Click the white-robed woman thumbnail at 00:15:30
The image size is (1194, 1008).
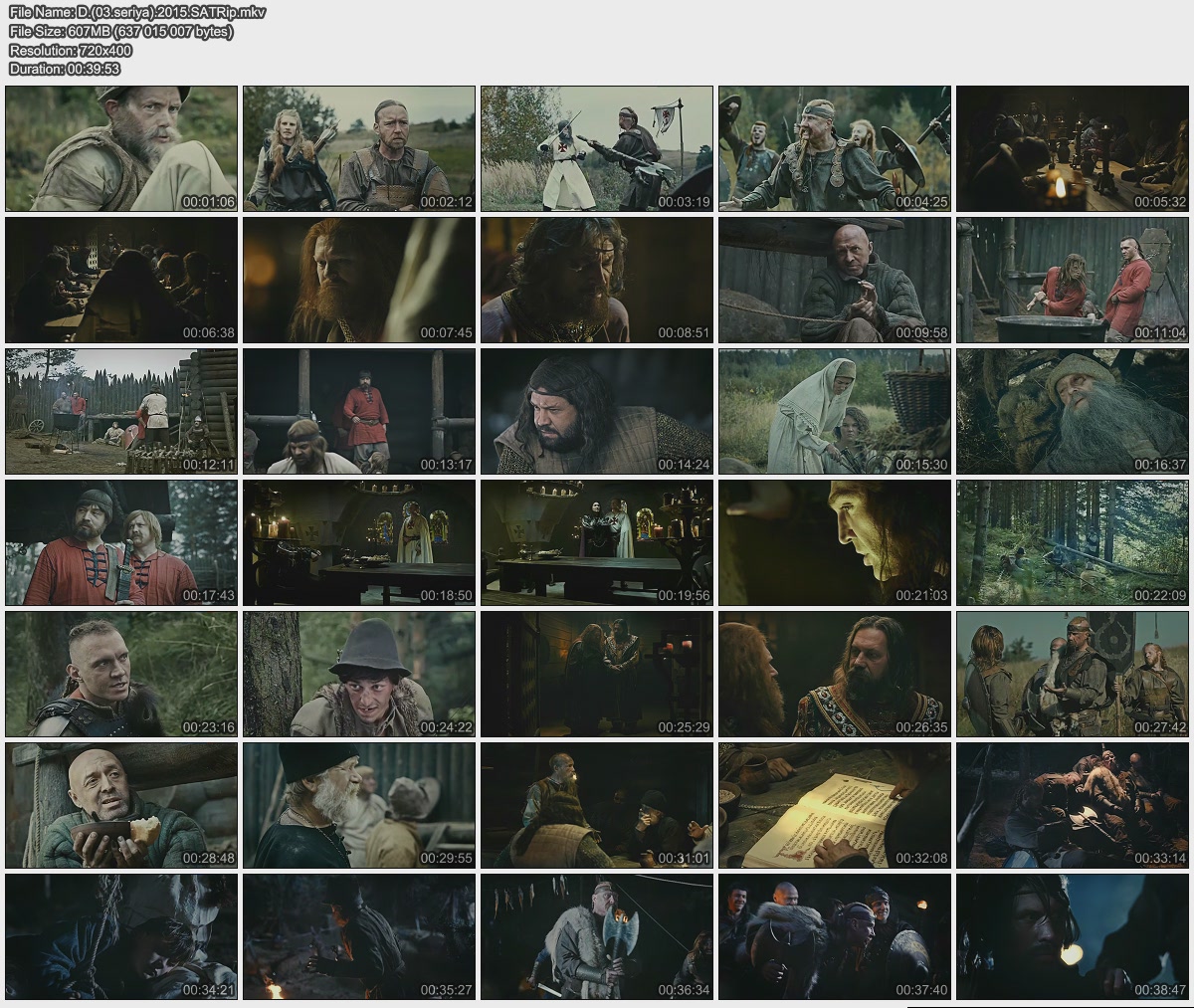pyautogui.click(x=835, y=411)
